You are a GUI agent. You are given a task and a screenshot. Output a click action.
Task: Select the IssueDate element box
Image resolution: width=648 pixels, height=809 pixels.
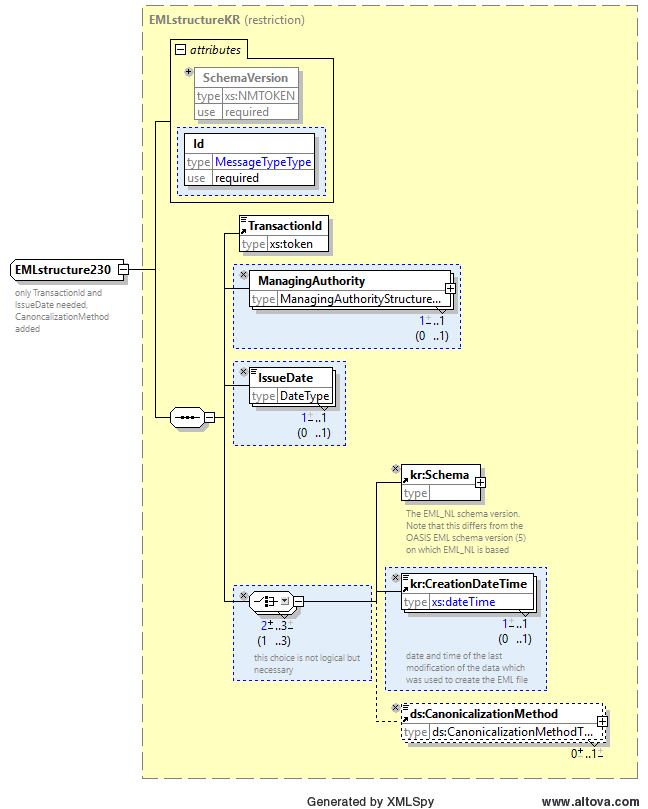pos(290,386)
